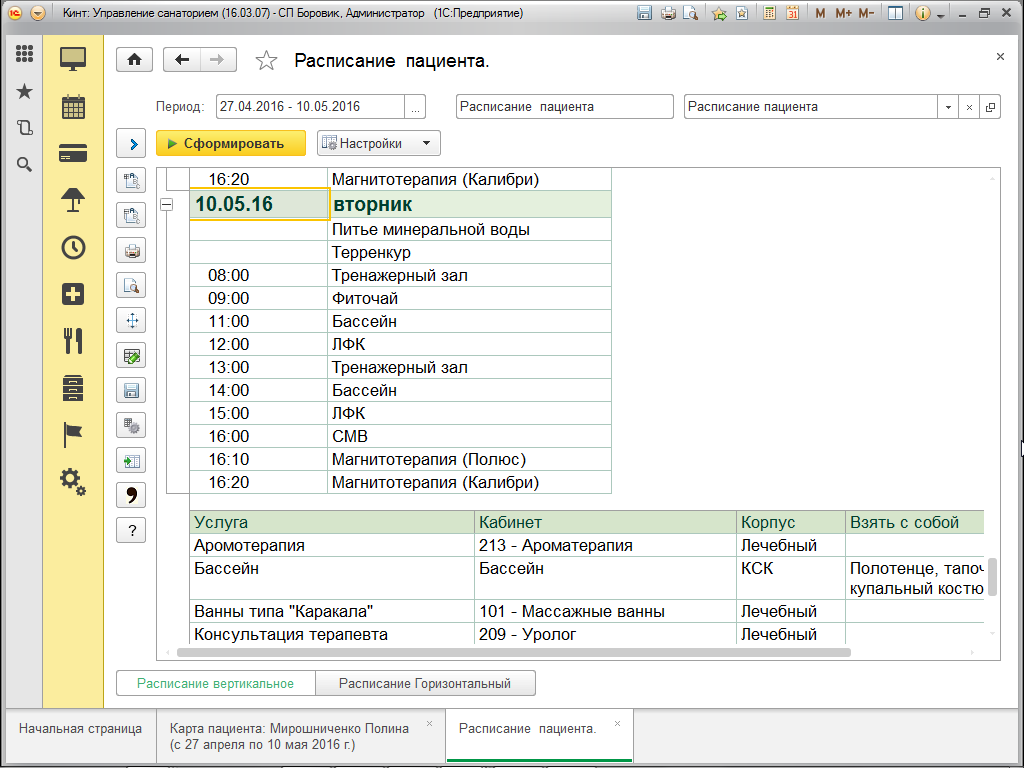
Task: Click the first variant structure icon
Action: (x=131, y=180)
